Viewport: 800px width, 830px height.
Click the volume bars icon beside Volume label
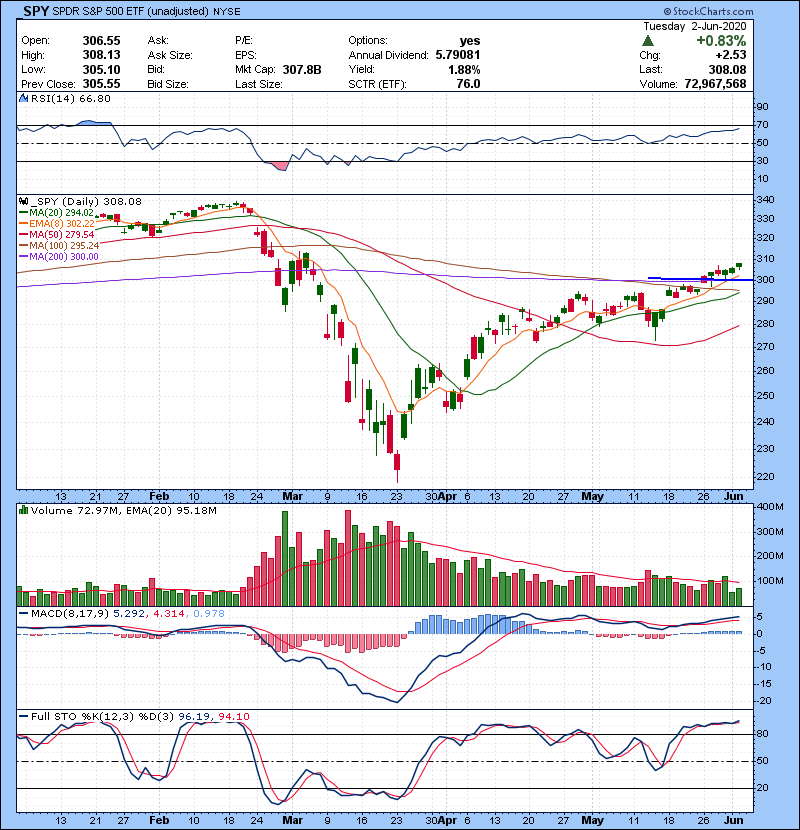[23, 511]
